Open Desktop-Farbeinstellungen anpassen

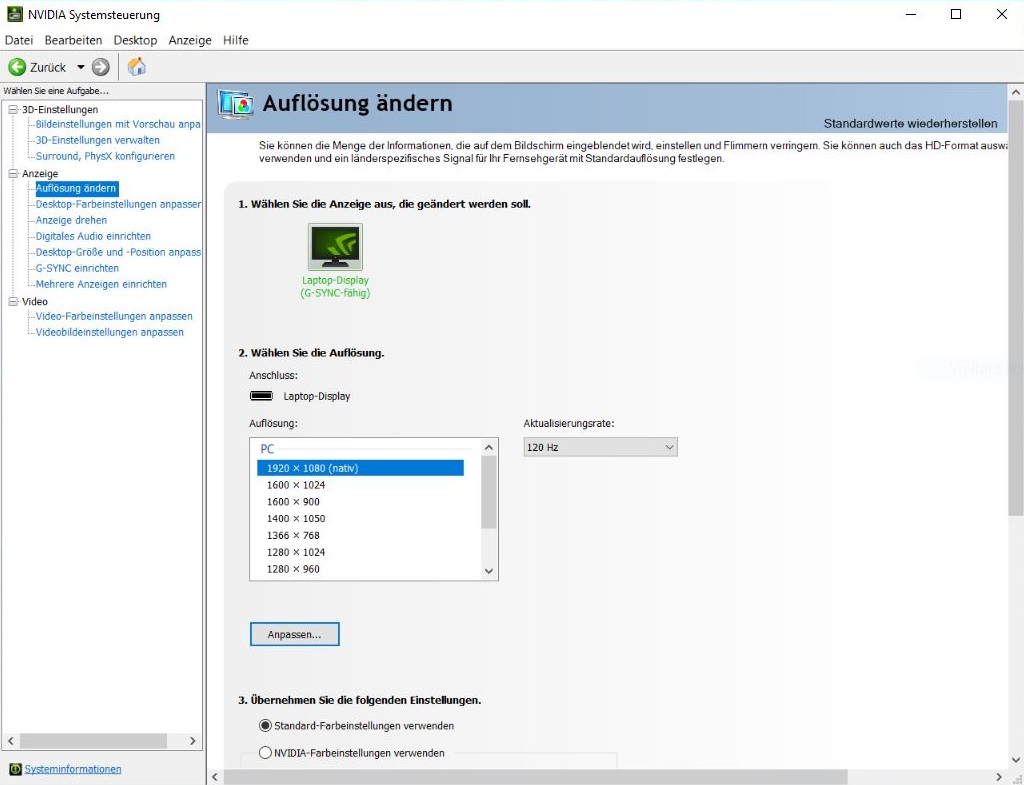point(118,204)
